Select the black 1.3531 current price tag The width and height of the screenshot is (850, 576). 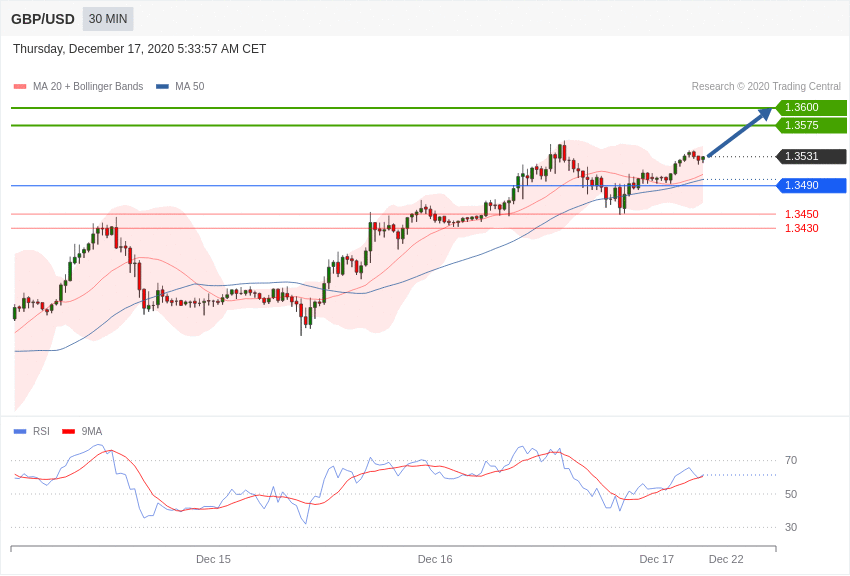click(x=811, y=157)
